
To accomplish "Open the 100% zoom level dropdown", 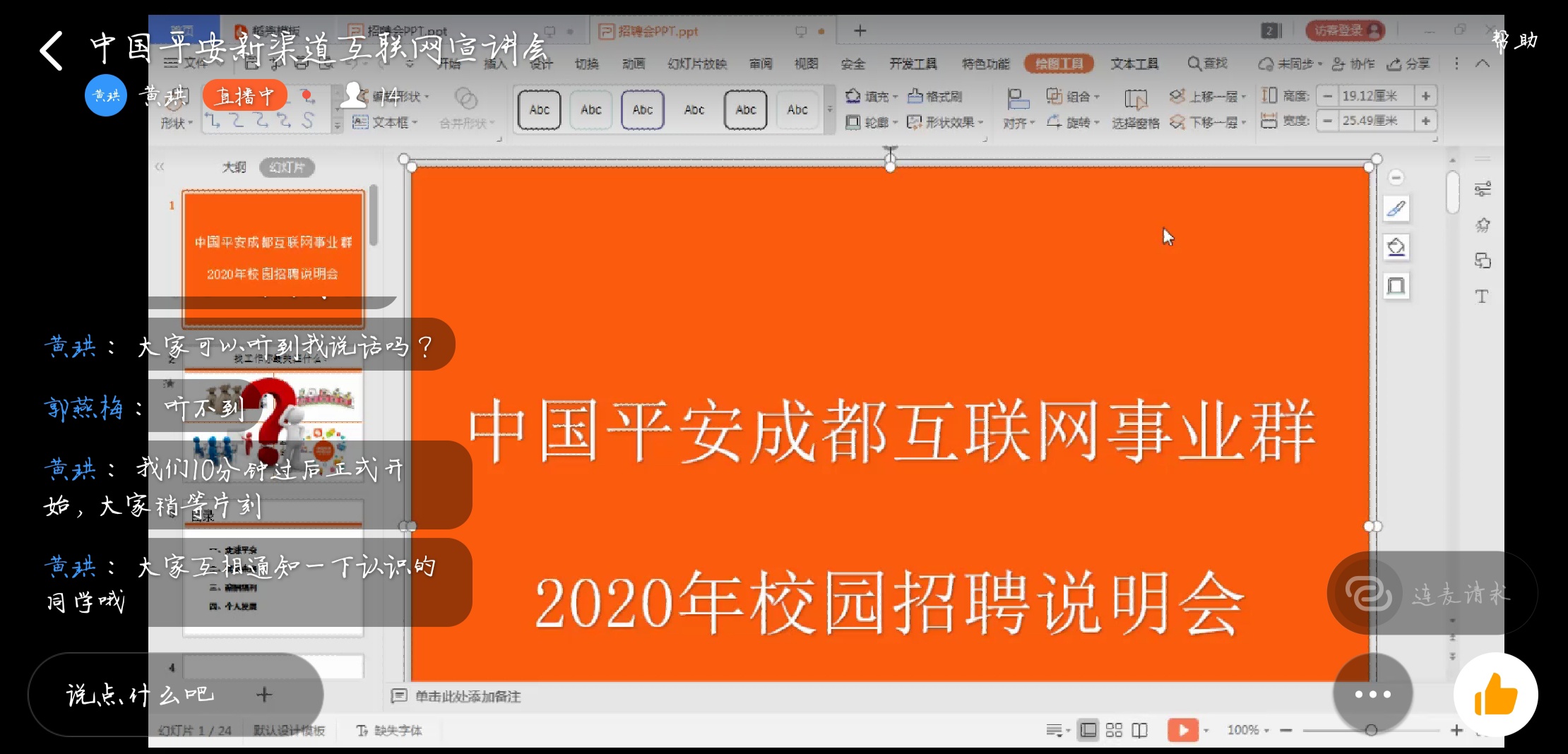I will (1248, 730).
